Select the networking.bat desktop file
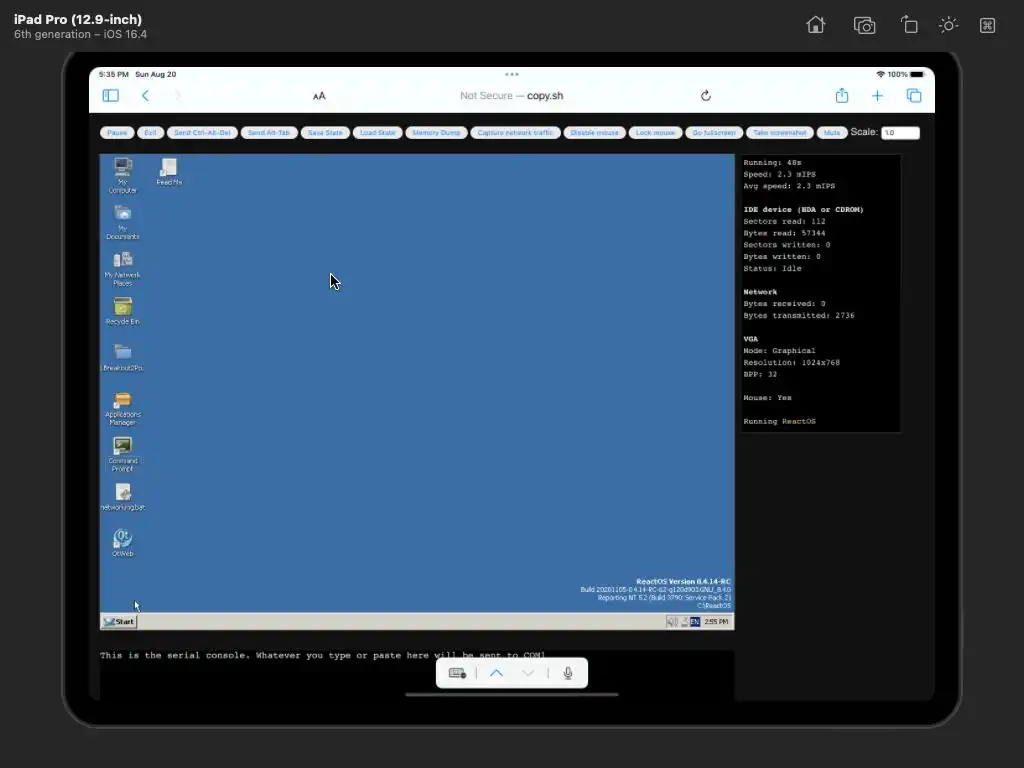The width and height of the screenshot is (1024, 768). click(x=123, y=496)
